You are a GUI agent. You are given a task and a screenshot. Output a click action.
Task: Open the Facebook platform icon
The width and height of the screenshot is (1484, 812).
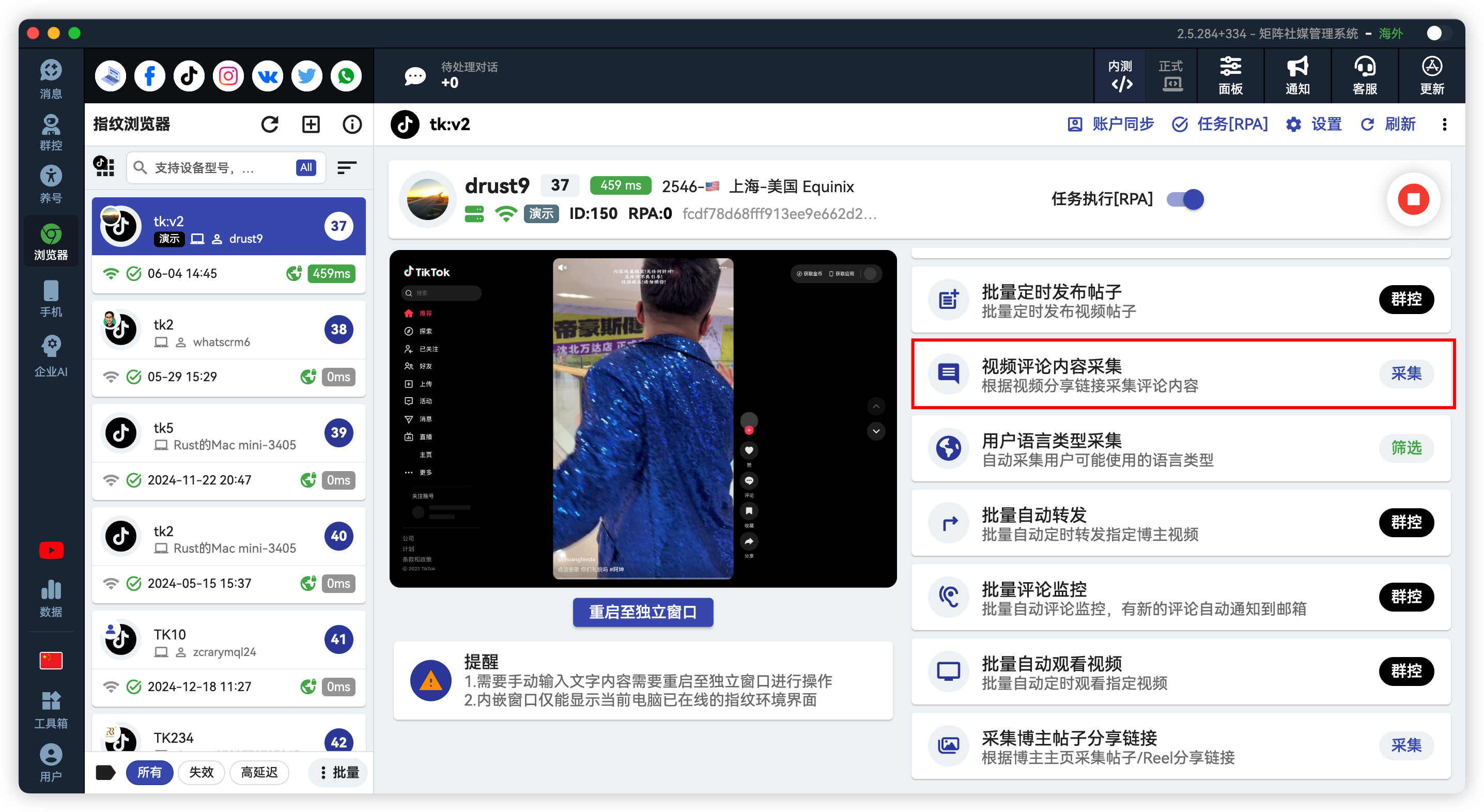pyautogui.click(x=150, y=76)
